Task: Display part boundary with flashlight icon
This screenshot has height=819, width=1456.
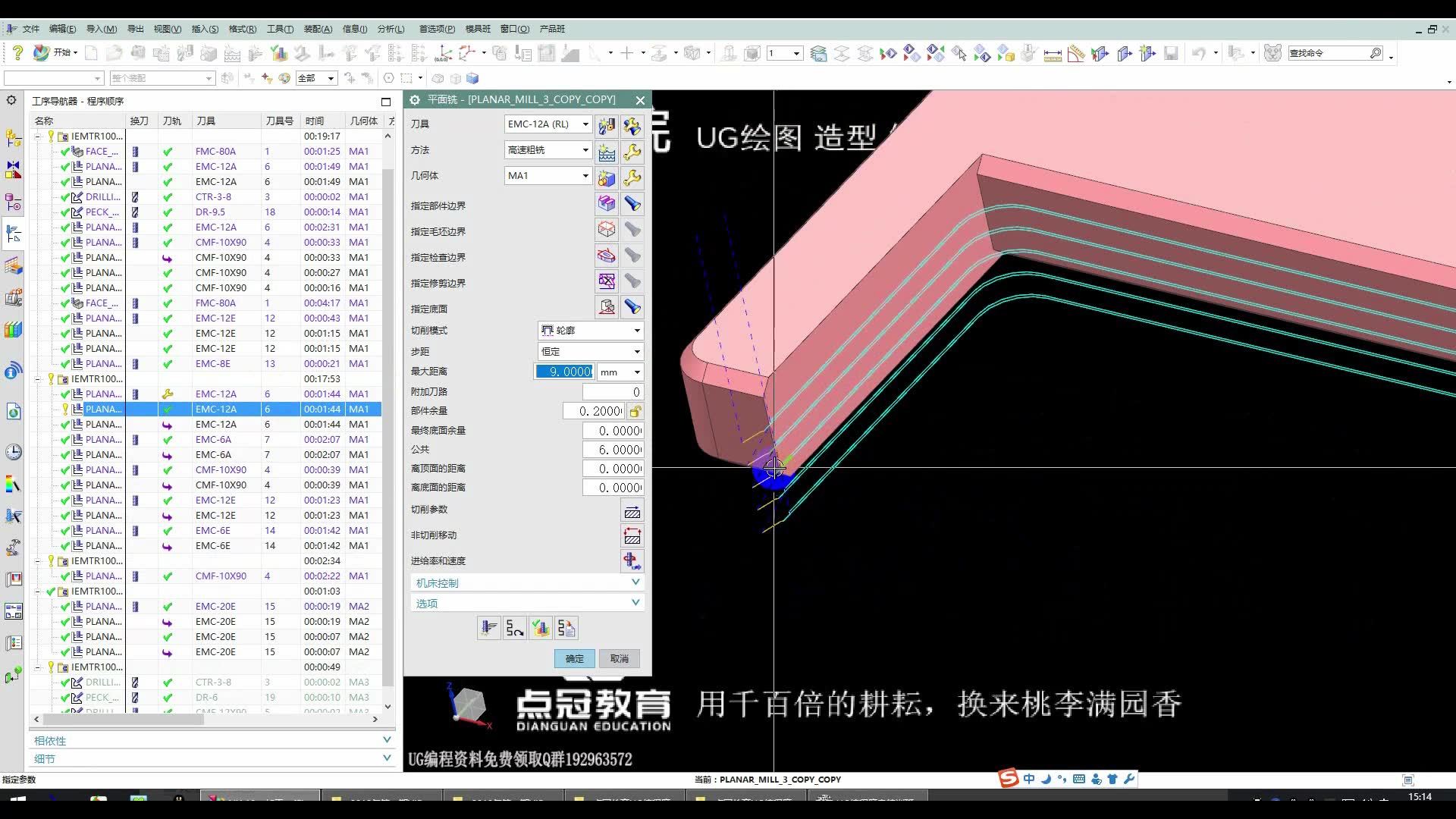Action: [x=632, y=204]
